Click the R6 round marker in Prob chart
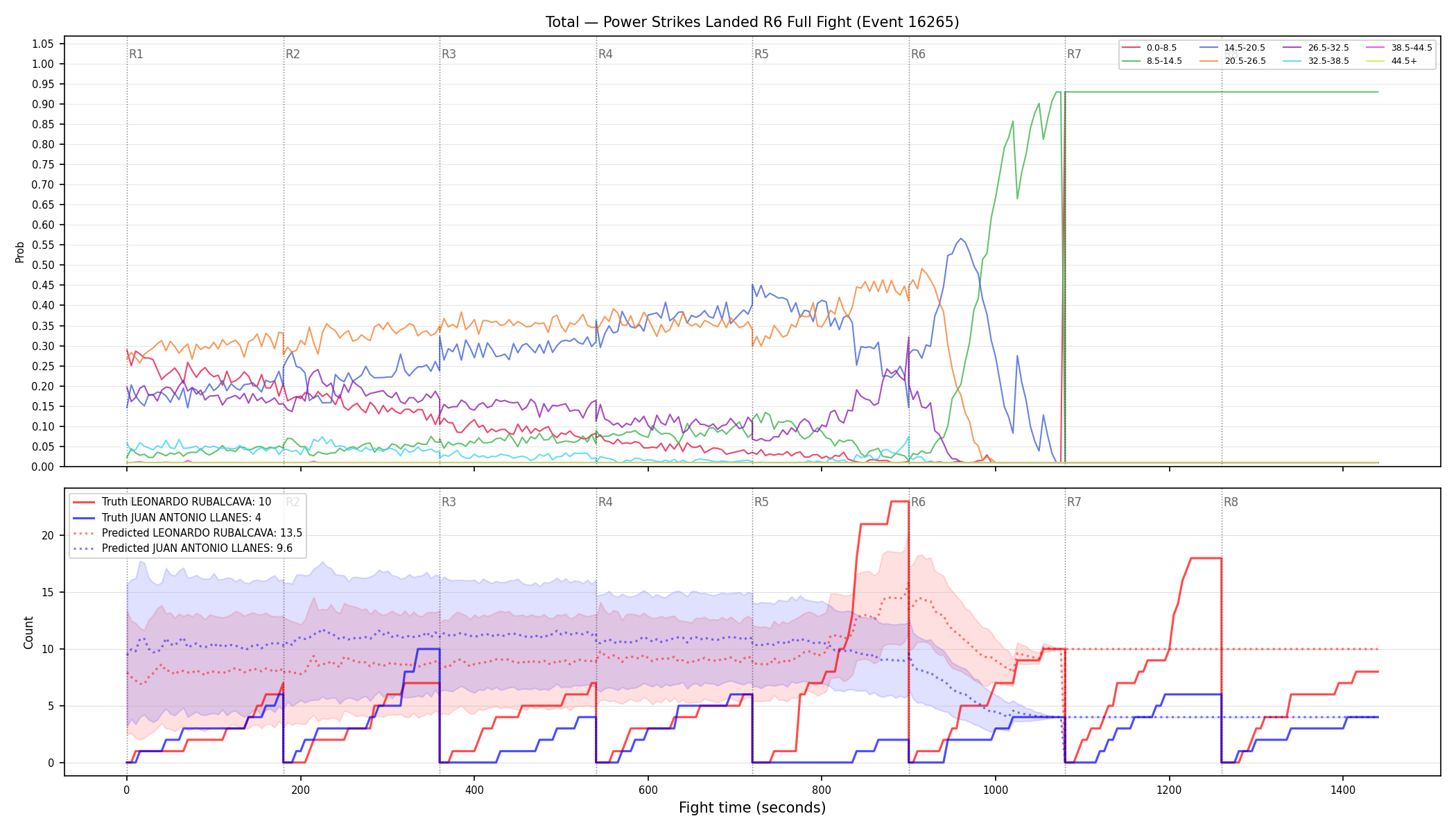The height and width of the screenshot is (832, 1456). point(918,54)
